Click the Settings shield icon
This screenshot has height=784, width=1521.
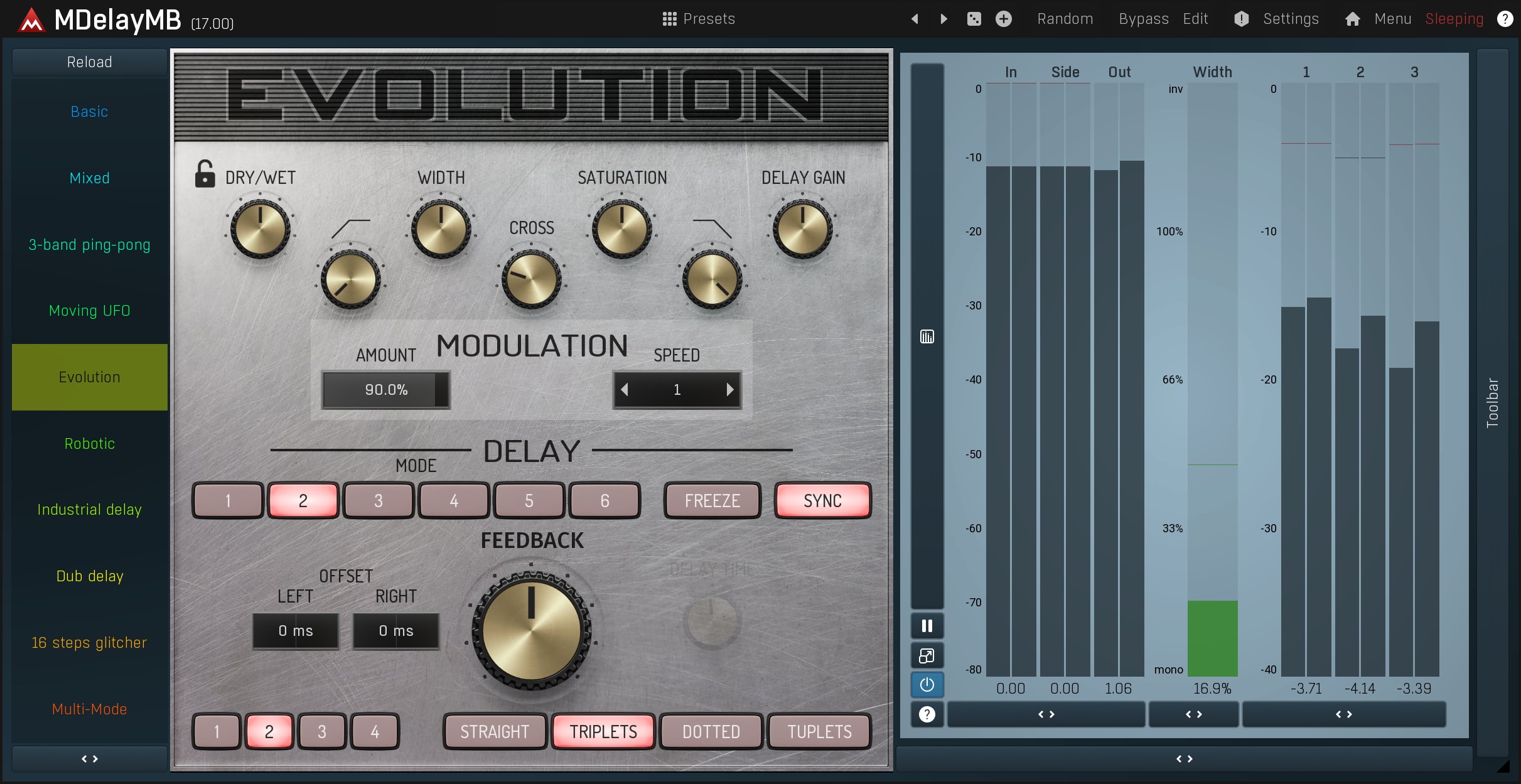(x=1241, y=19)
